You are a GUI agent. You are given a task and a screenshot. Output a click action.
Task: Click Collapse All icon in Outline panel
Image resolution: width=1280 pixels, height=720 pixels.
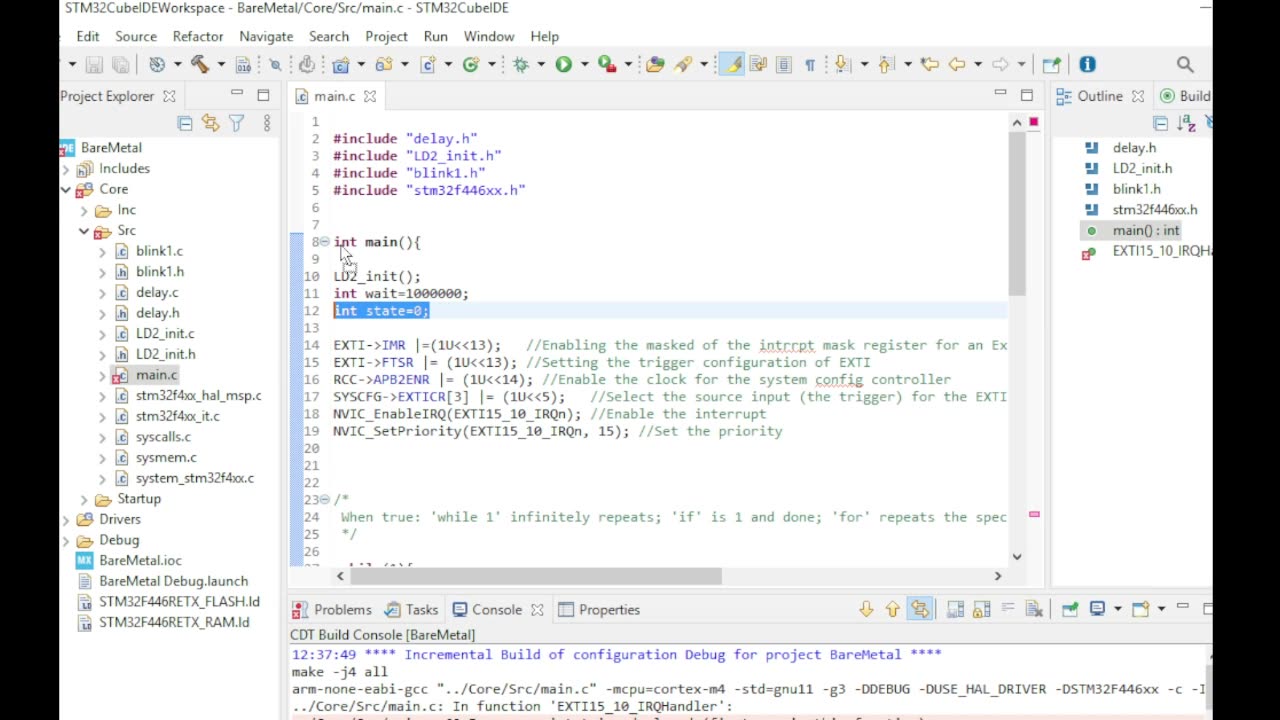tap(1160, 123)
